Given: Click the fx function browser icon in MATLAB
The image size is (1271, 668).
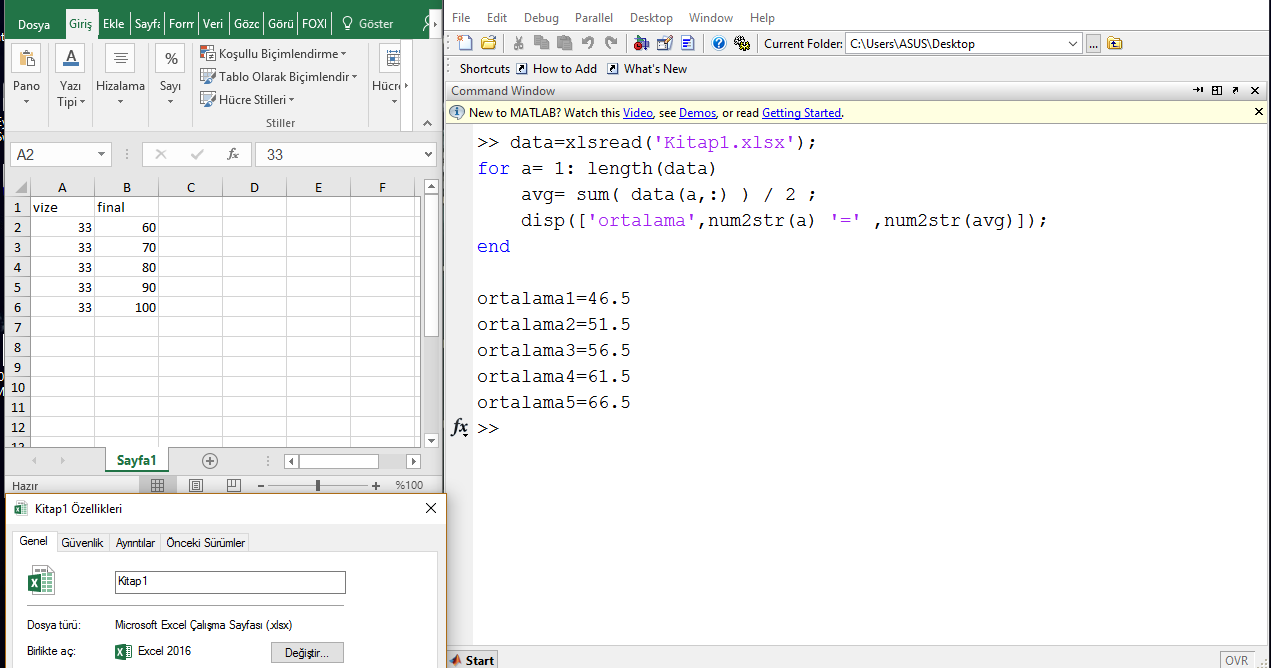Looking at the screenshot, I should click(x=460, y=428).
